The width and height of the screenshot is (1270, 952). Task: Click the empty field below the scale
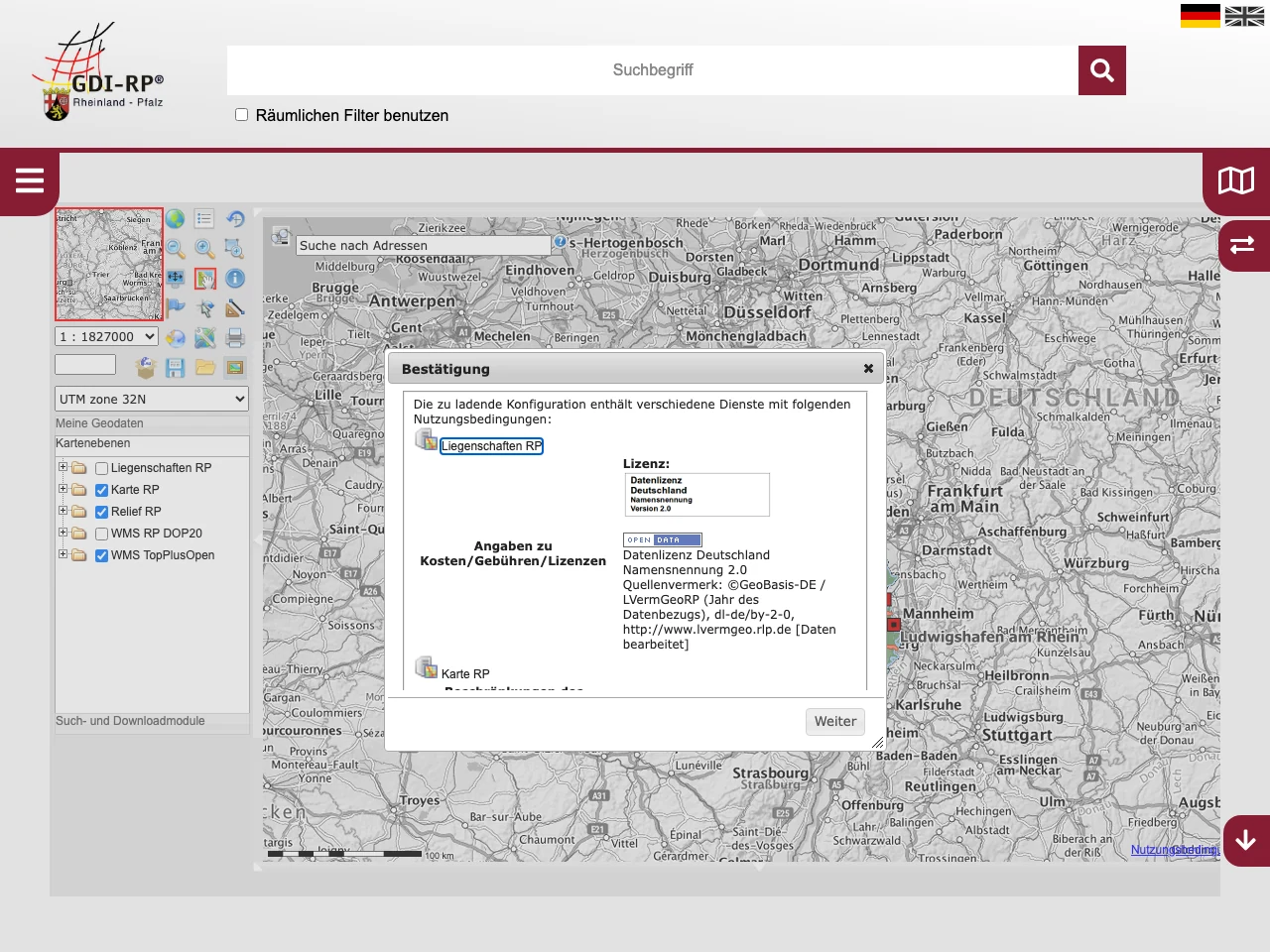click(x=85, y=365)
